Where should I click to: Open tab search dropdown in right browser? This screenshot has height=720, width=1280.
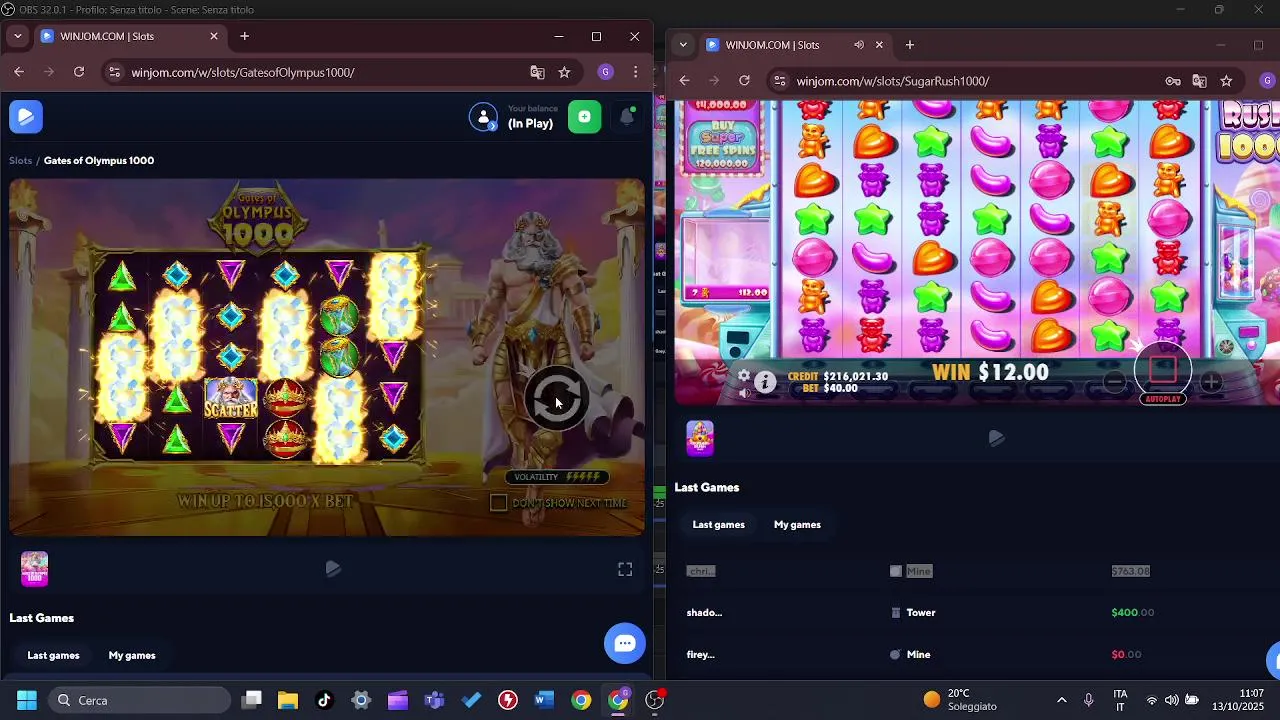pyautogui.click(x=683, y=45)
